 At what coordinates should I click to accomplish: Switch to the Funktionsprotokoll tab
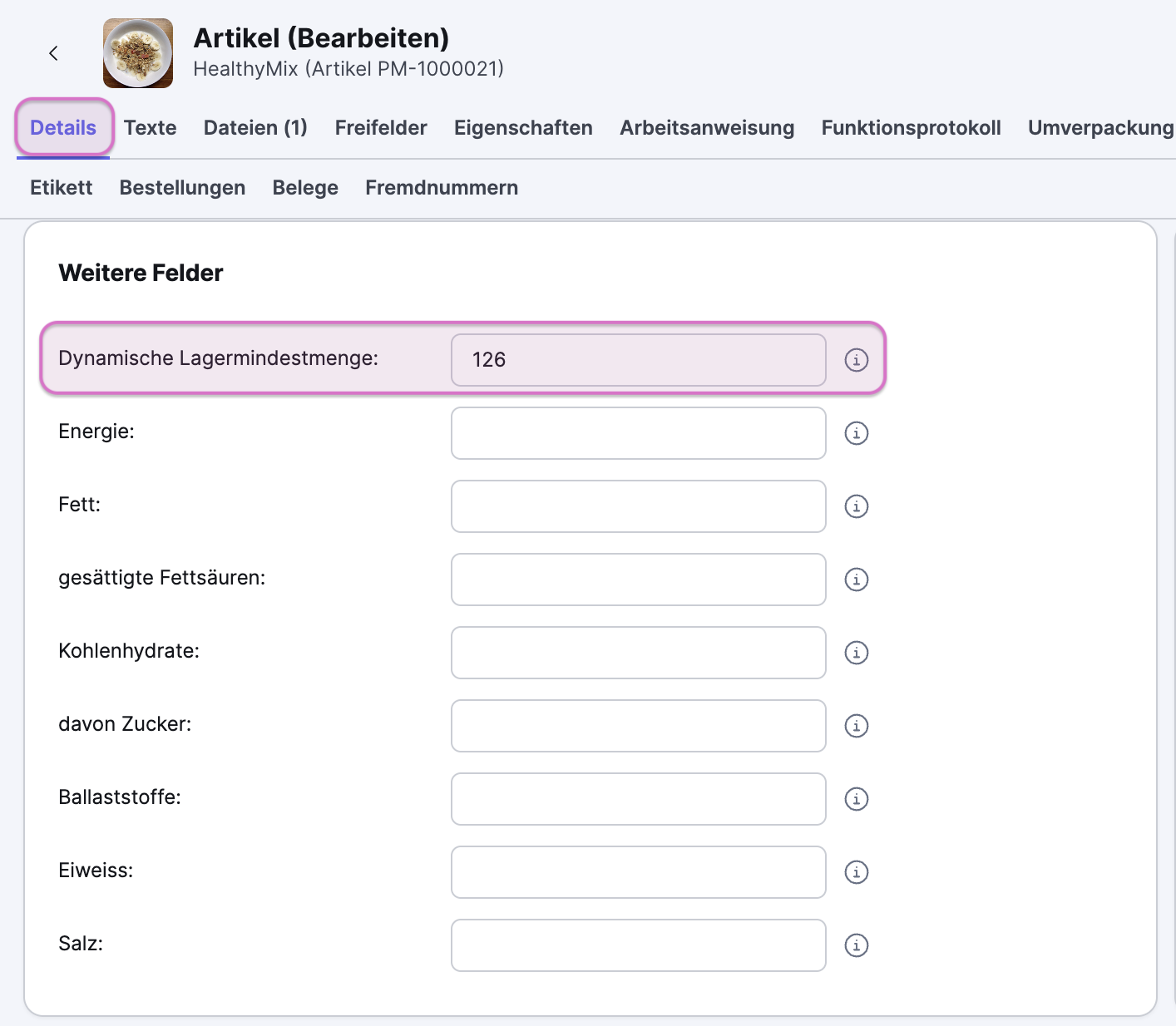tap(911, 128)
